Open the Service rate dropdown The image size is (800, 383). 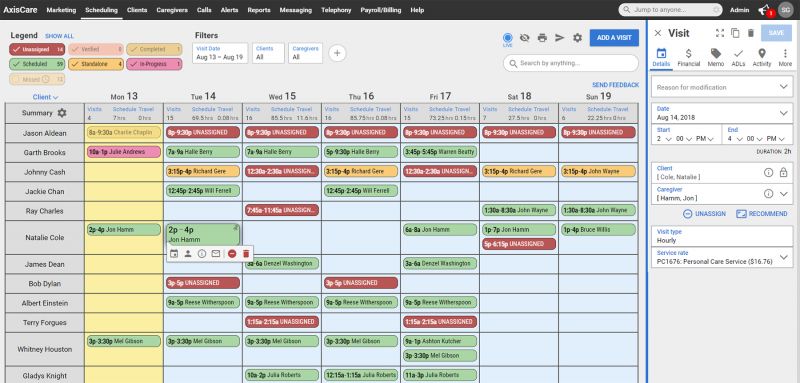click(722, 257)
